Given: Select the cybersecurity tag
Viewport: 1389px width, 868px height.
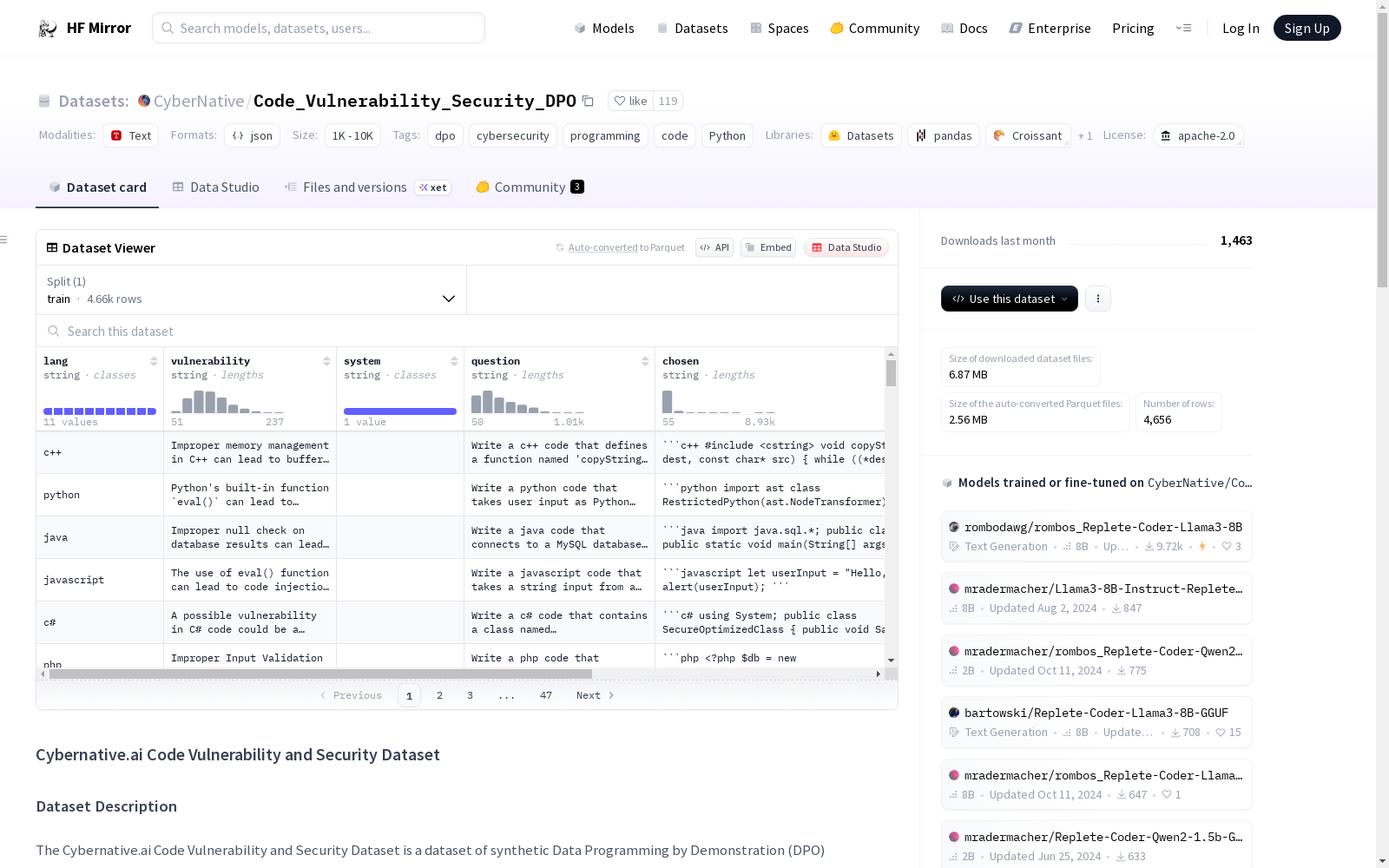Looking at the screenshot, I should 513,135.
